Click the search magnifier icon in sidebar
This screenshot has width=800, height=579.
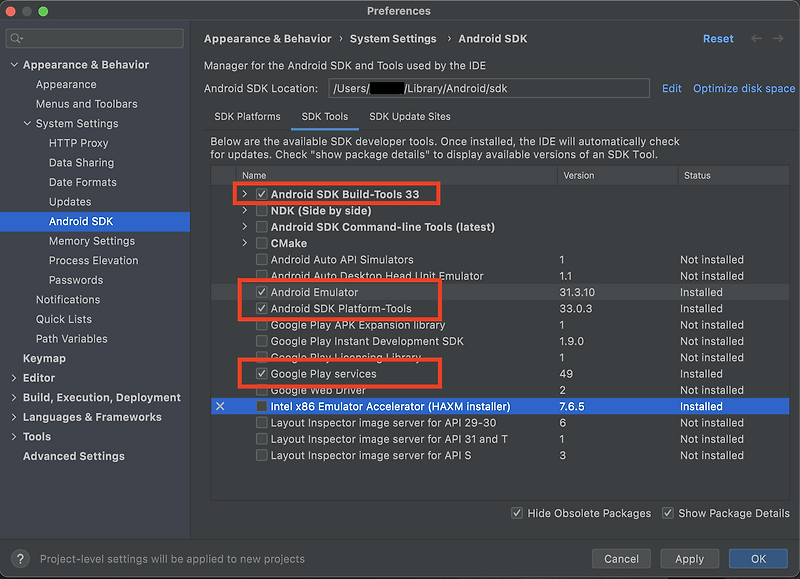tap(16, 38)
